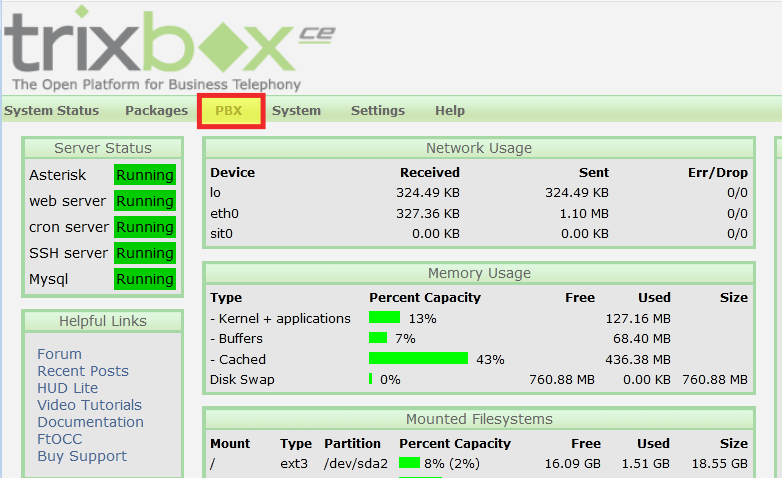
Task: Click the Err/Drop column header
Action: [718, 173]
